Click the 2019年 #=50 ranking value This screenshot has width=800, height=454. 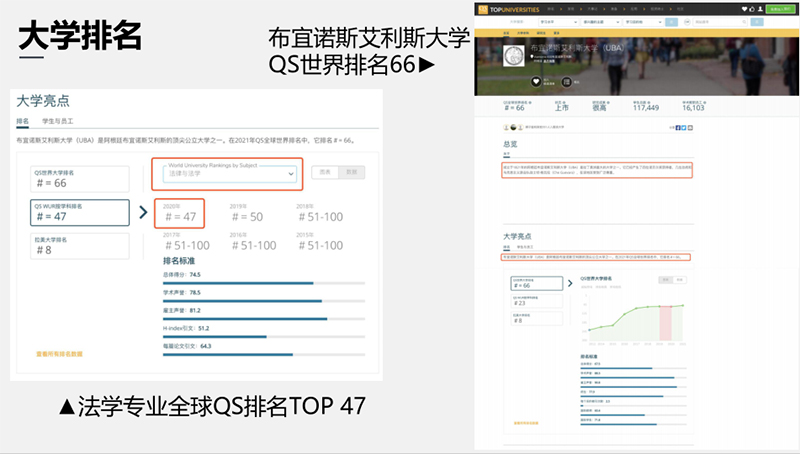click(x=247, y=217)
